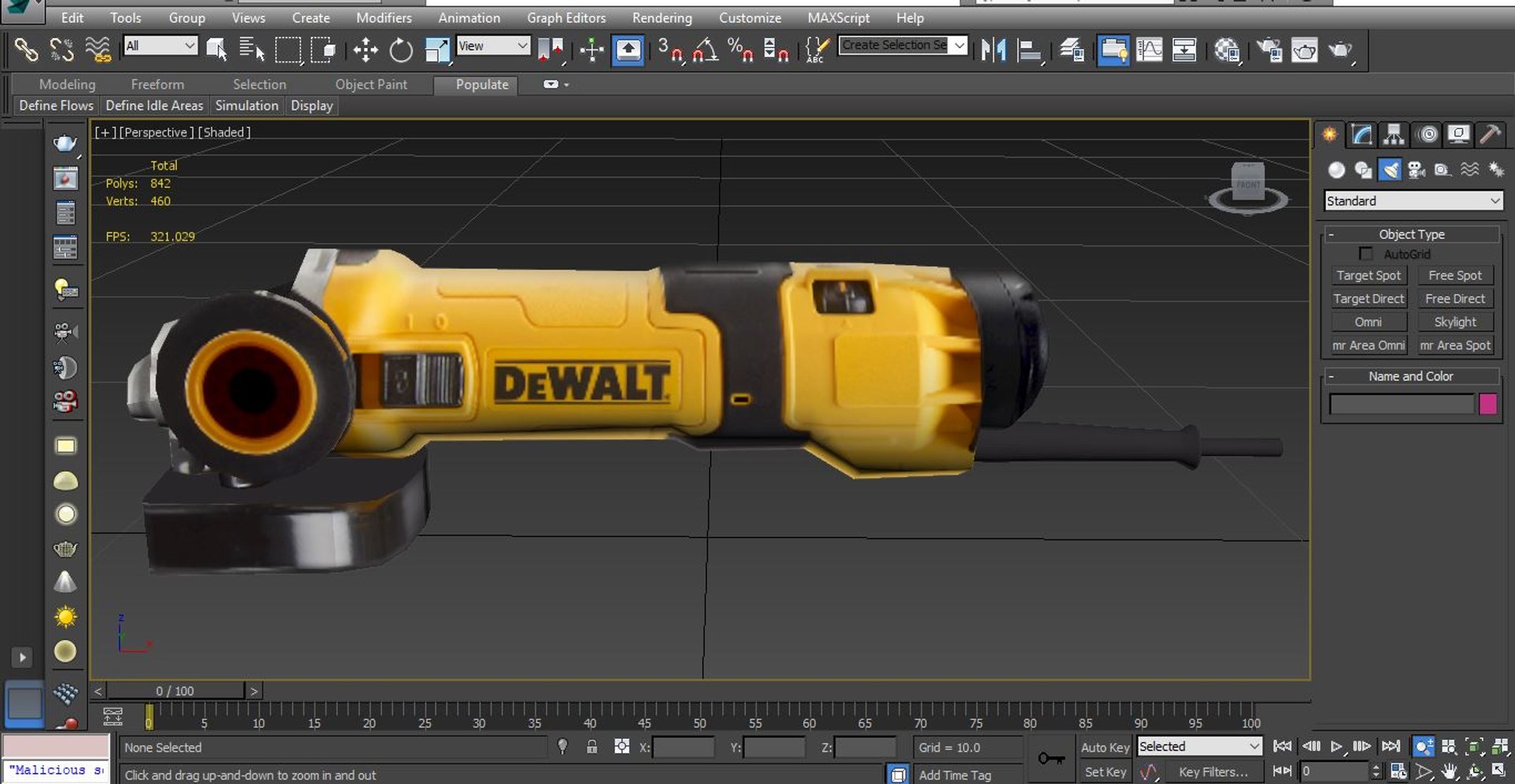Click the Free Direct light button

(x=1455, y=299)
